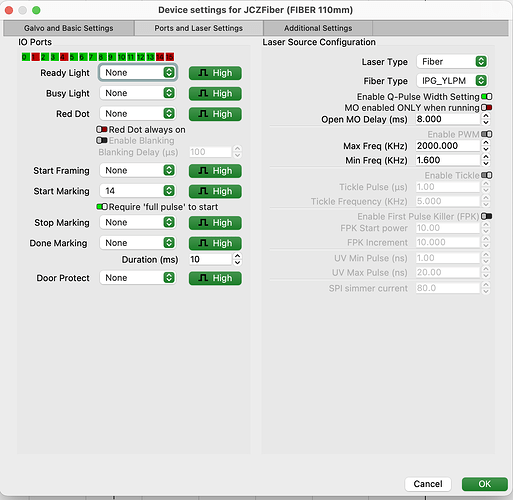Open Door Protect port dropdown
Screen dimensions: 513x500
(x=138, y=278)
